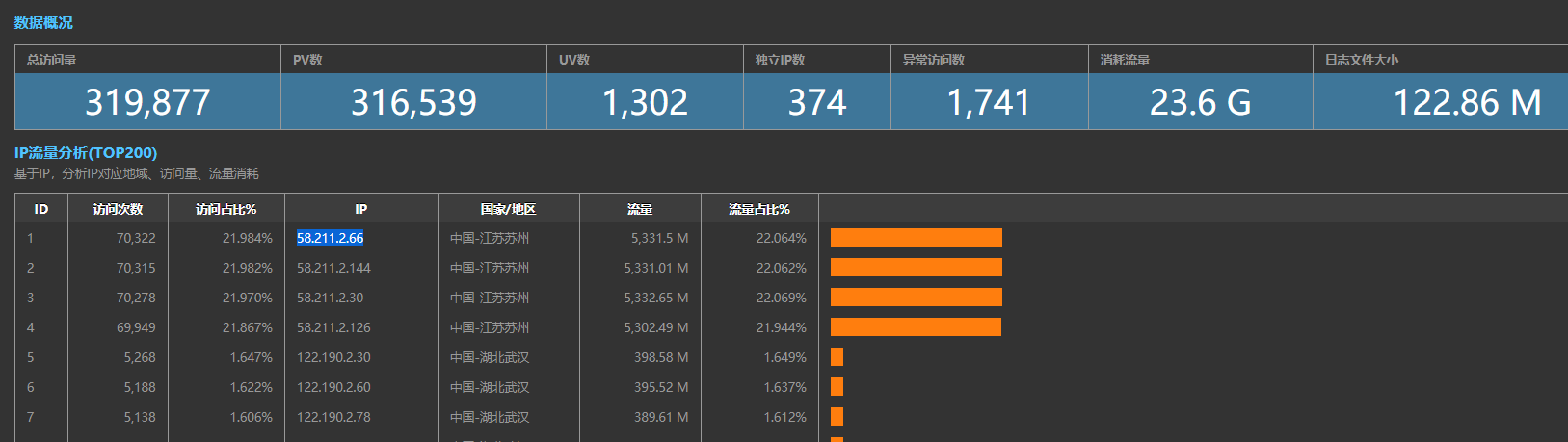This screenshot has height=442, width=1568.
Task: Open the 独立IP数 card showing 374
Action: pyautogui.click(x=817, y=101)
